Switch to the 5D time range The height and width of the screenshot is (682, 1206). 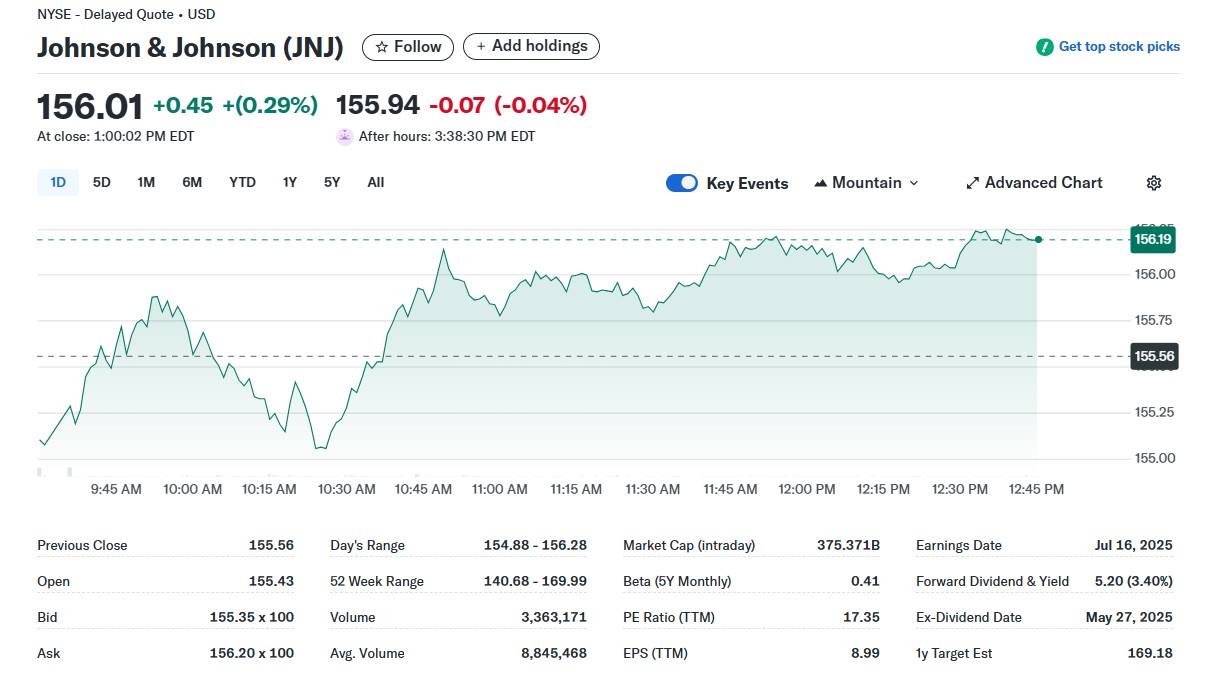tap(102, 182)
